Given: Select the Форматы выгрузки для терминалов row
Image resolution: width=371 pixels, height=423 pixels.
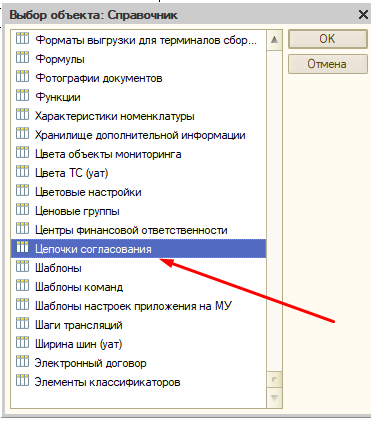Looking at the screenshot, I should pos(138,40).
